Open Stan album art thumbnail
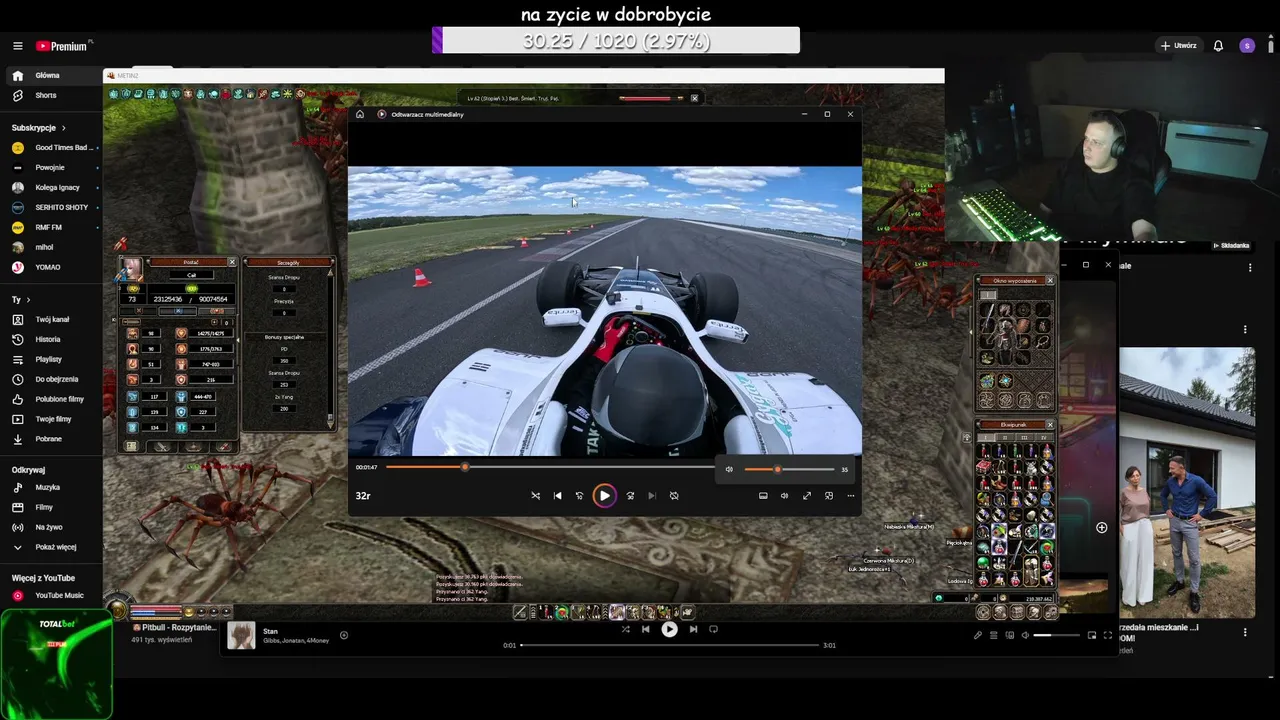The image size is (1280, 720). tap(241, 635)
